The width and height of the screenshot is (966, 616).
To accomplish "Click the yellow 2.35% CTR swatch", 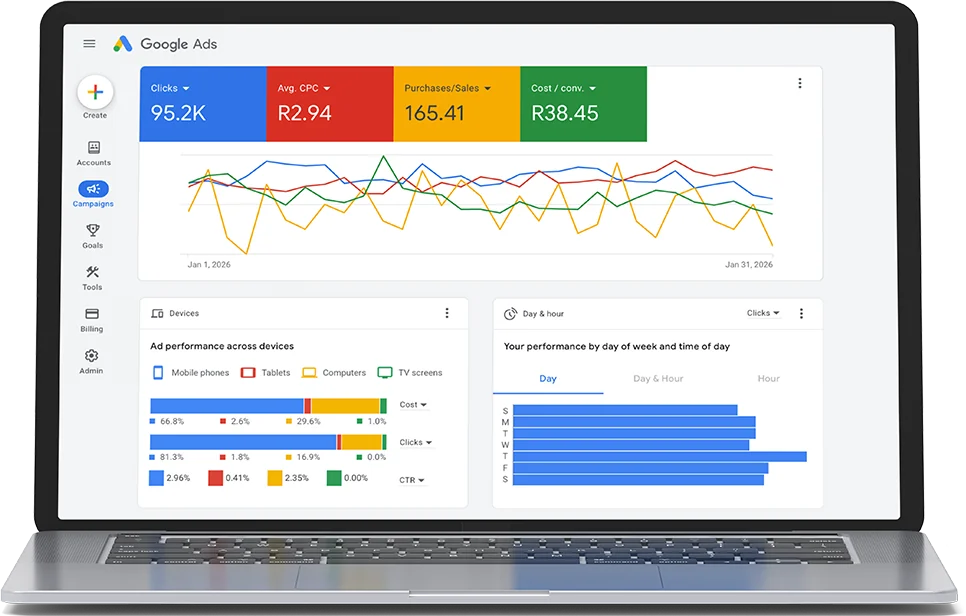I will coord(275,478).
